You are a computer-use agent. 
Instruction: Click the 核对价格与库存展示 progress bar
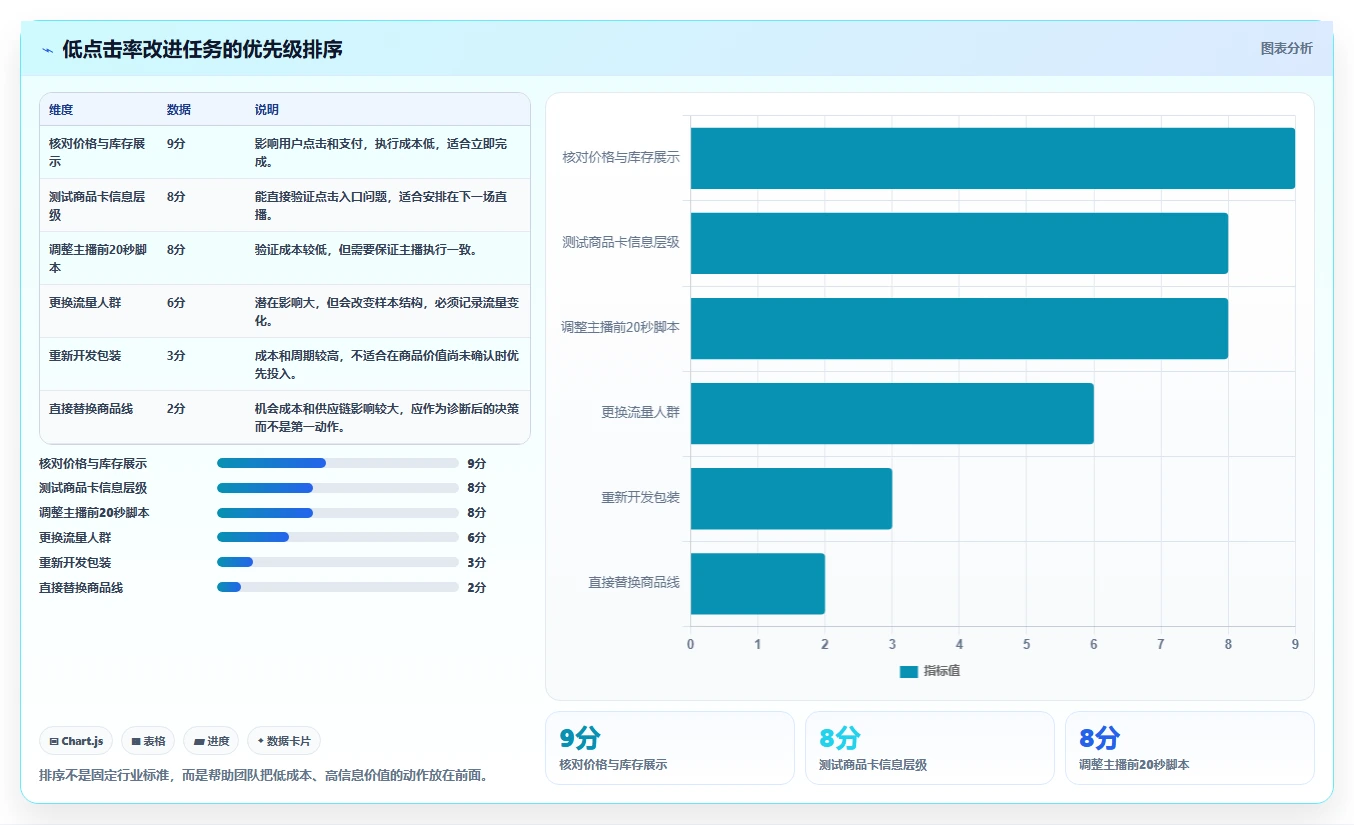click(338, 463)
